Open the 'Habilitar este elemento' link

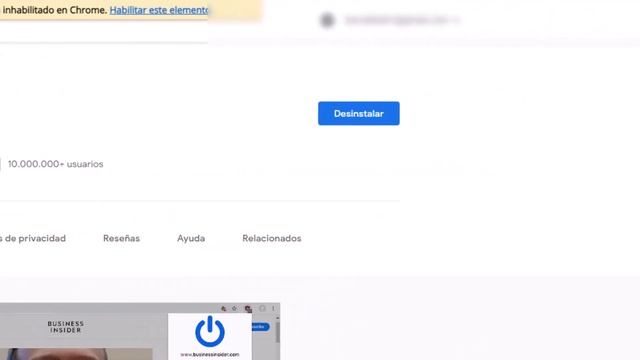coord(159,10)
